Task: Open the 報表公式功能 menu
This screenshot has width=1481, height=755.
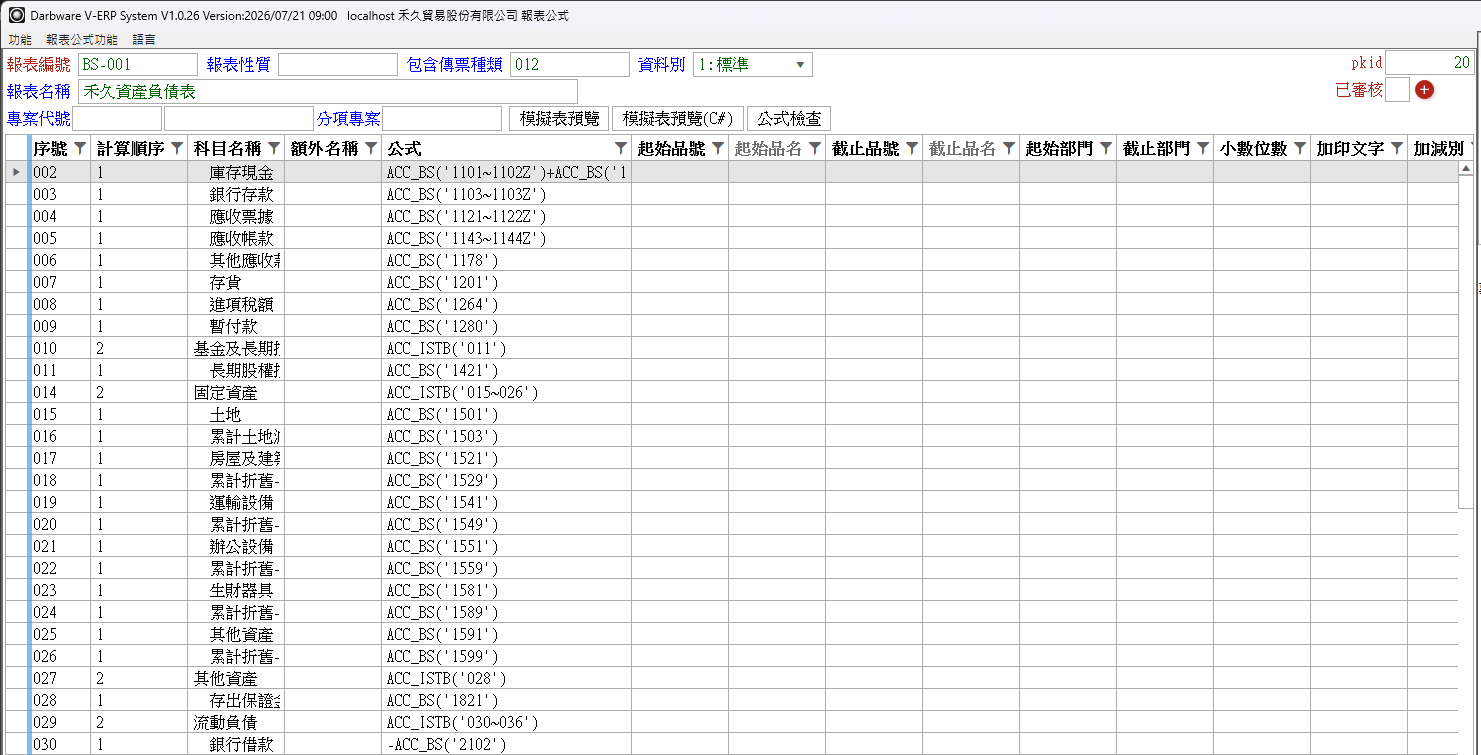Action: [x=82, y=40]
